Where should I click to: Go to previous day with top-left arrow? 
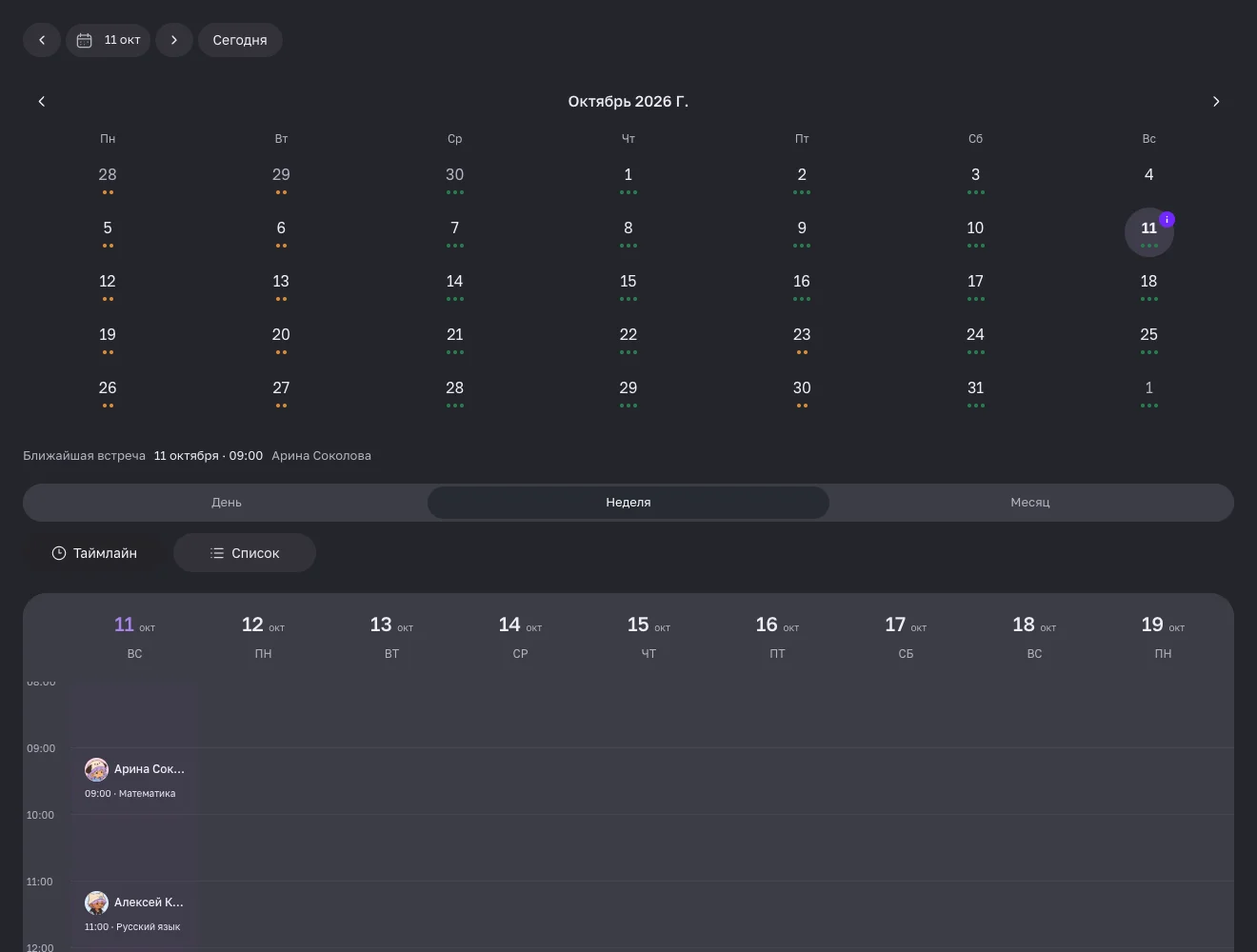pos(42,40)
